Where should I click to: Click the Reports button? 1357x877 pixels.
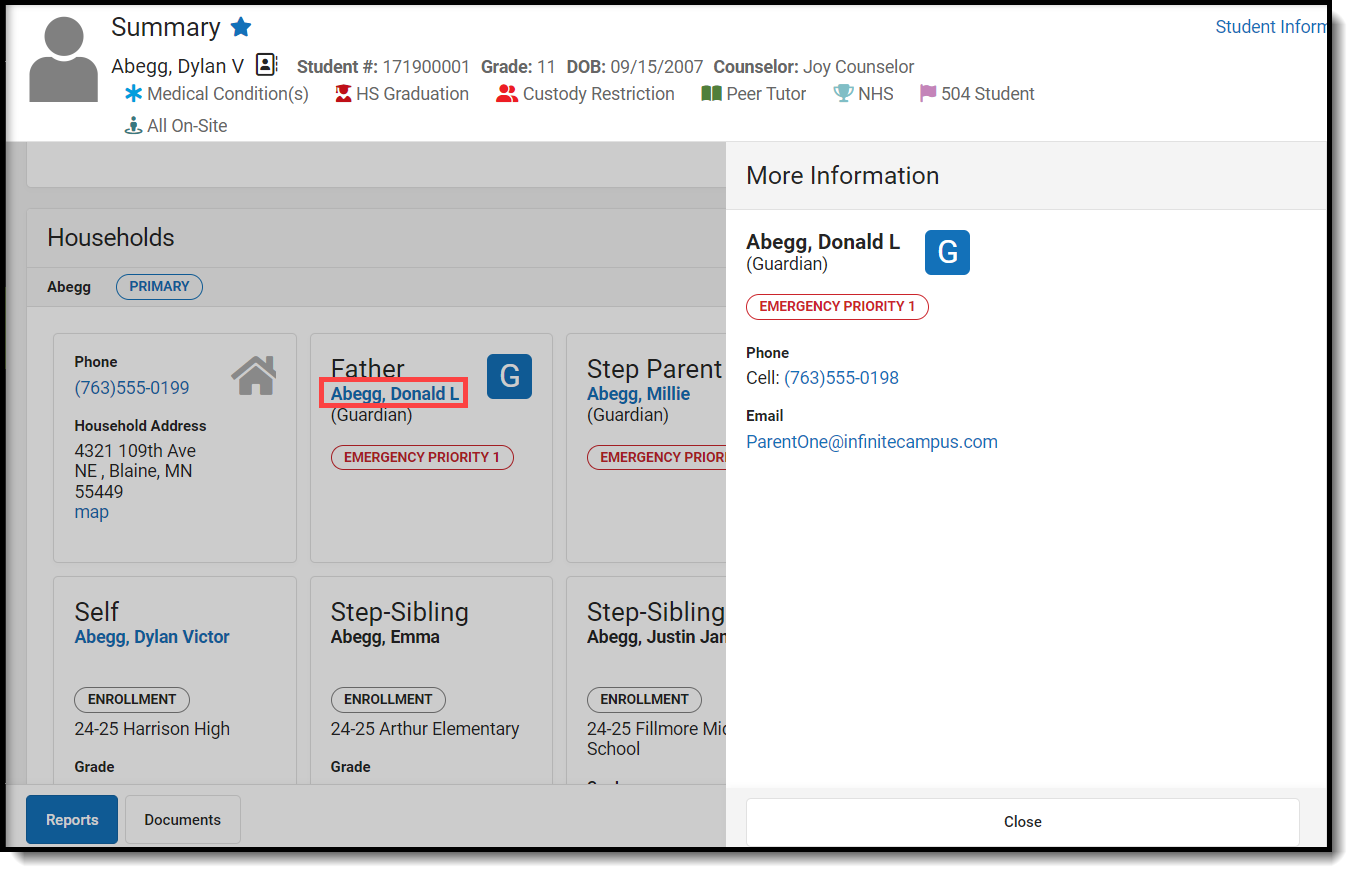coord(72,820)
